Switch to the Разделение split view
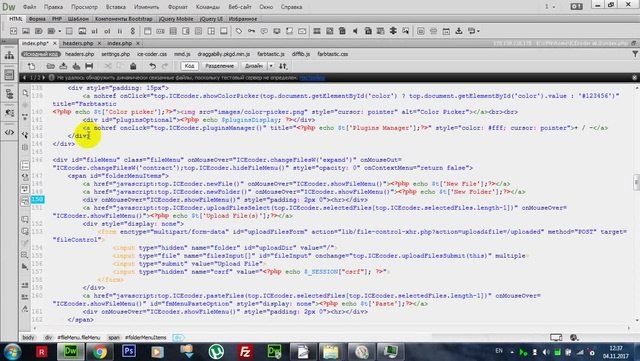Screen dimensions: 640x361 219,66
